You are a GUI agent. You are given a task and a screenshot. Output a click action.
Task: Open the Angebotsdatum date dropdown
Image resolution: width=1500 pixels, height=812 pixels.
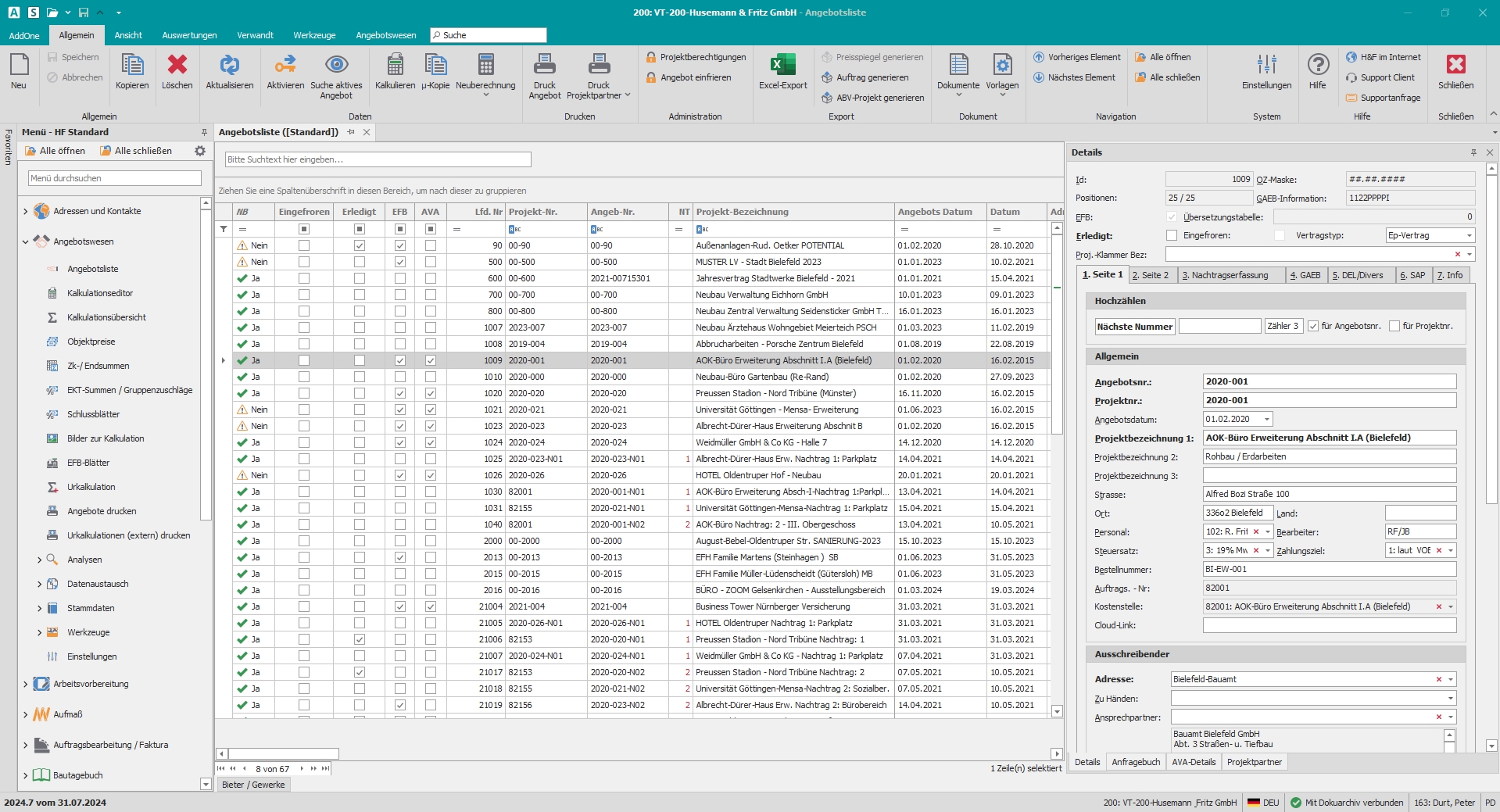[x=1267, y=419]
